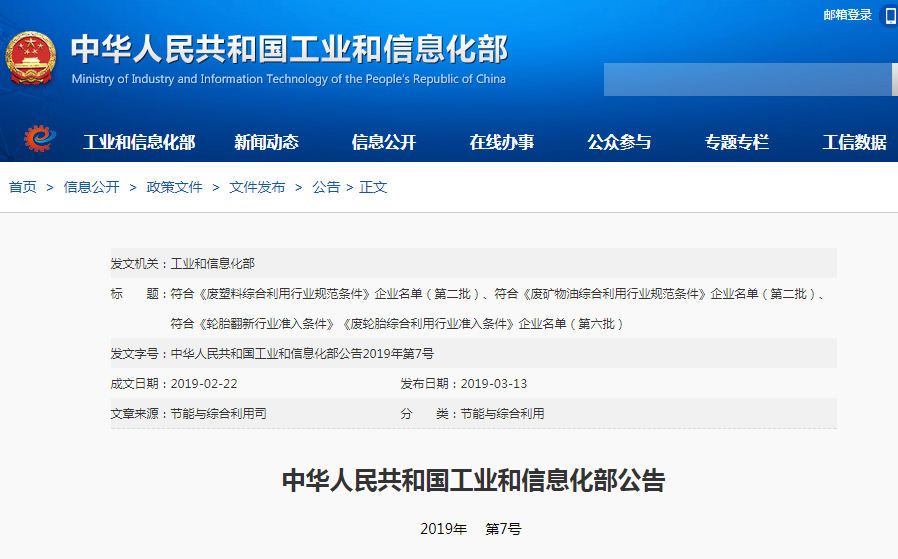Open the 工业和信息化部 navigation menu item
Image resolution: width=898 pixels, height=559 pixels.
coord(139,142)
